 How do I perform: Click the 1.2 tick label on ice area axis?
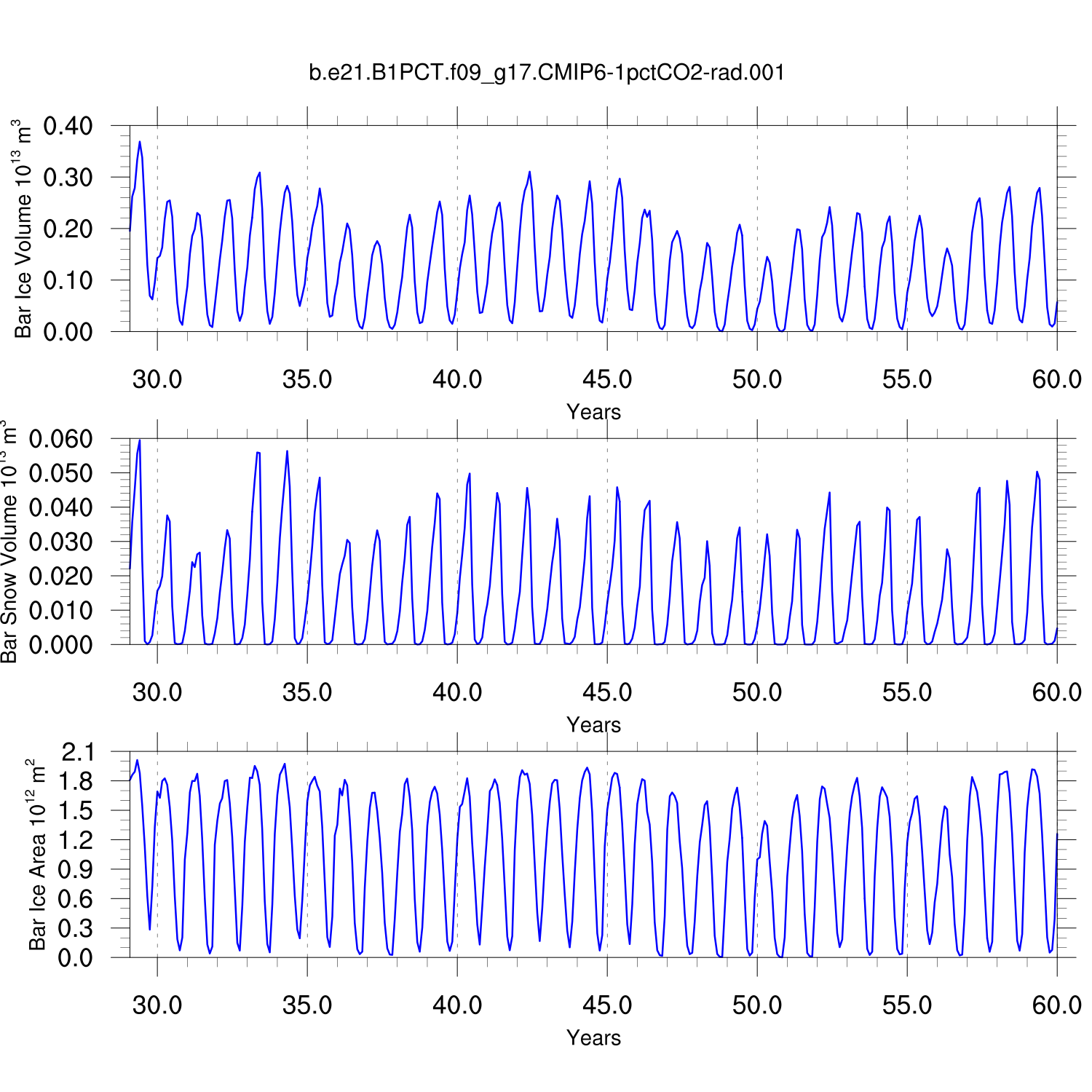pos(77,840)
